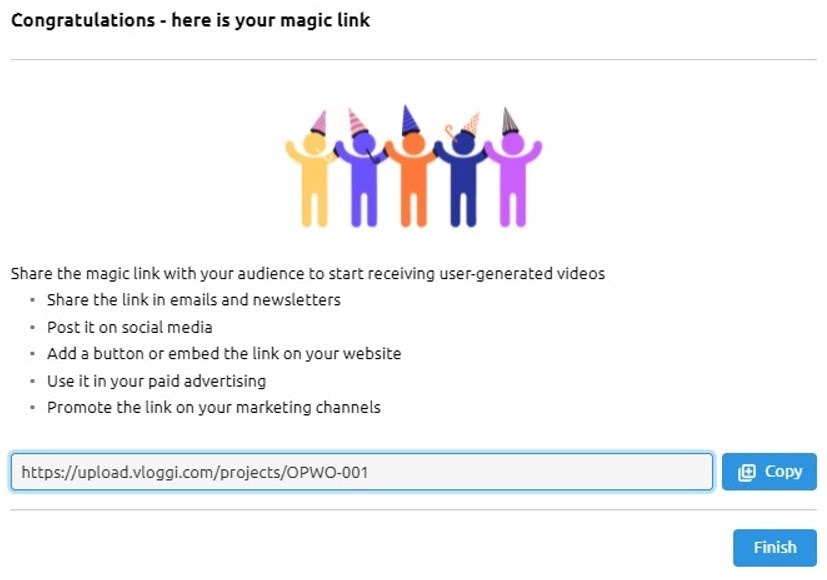This screenshot has height=580, width=827.
Task: Click the orange figure with the blue party hat
Action: pyautogui.click(x=415, y=180)
